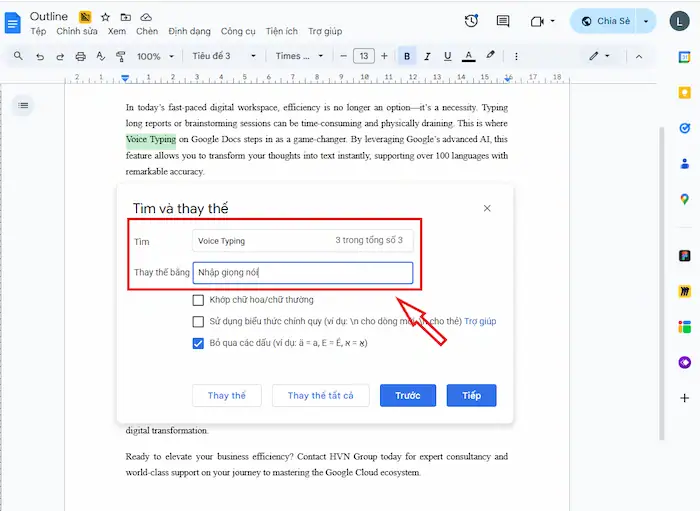Click the text color icon
The image size is (700, 511).
pyautogui.click(x=468, y=56)
